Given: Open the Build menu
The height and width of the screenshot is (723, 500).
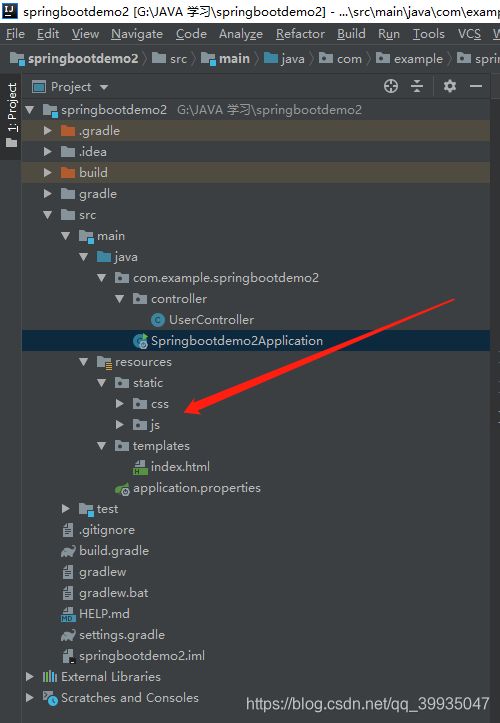Looking at the screenshot, I should [351, 34].
